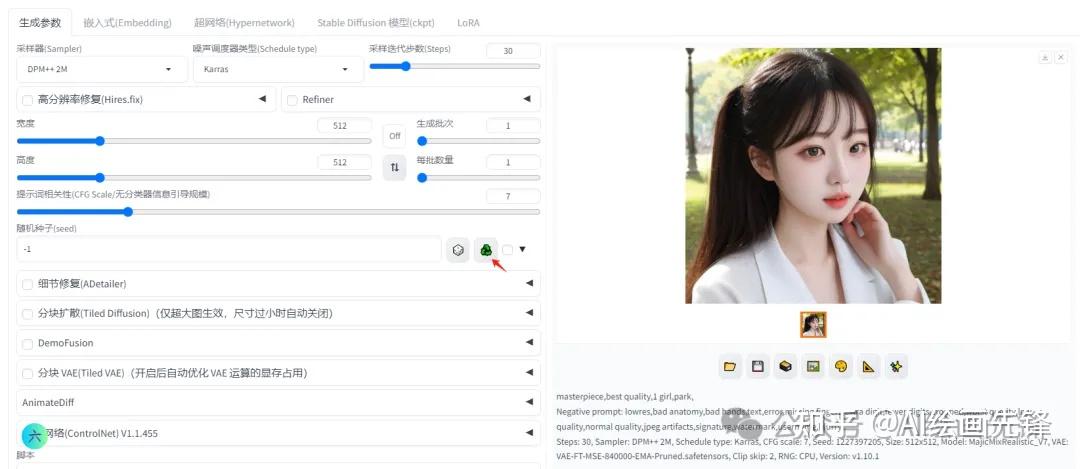
Task: Adjust the 宽度 width slider
Action: (194, 140)
